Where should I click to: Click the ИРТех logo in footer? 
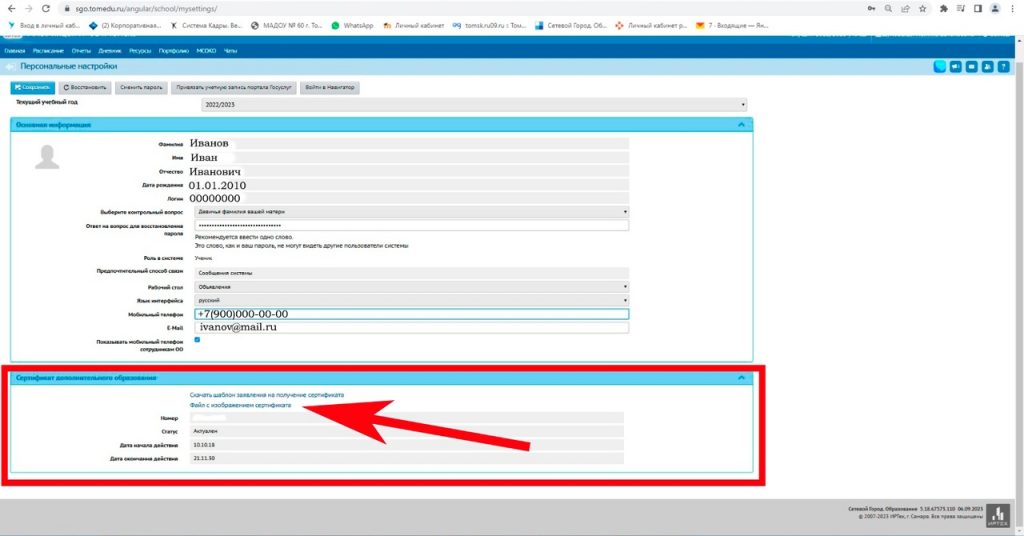tap(997, 513)
